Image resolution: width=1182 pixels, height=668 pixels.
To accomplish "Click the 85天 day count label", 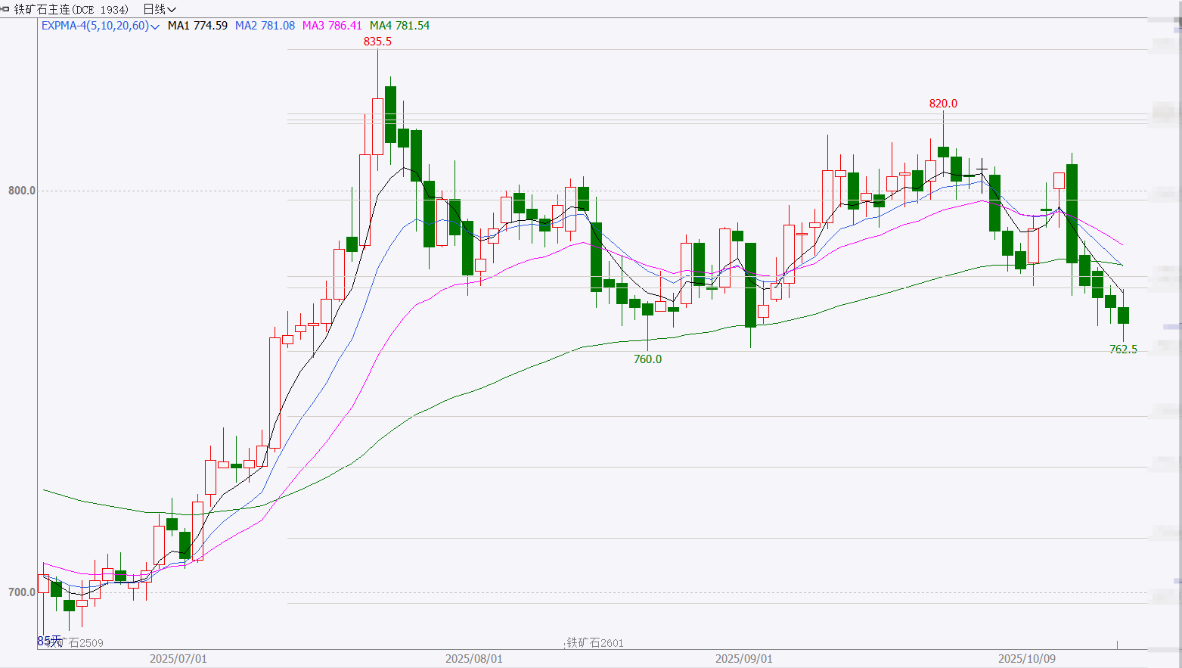I will pyautogui.click(x=49, y=640).
